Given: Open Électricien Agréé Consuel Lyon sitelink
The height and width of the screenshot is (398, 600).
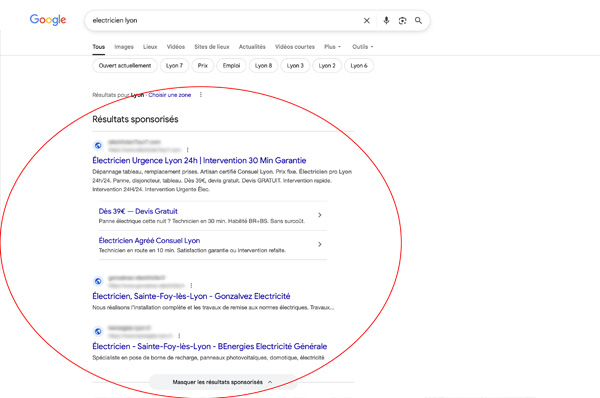Looking at the screenshot, I should [x=149, y=240].
